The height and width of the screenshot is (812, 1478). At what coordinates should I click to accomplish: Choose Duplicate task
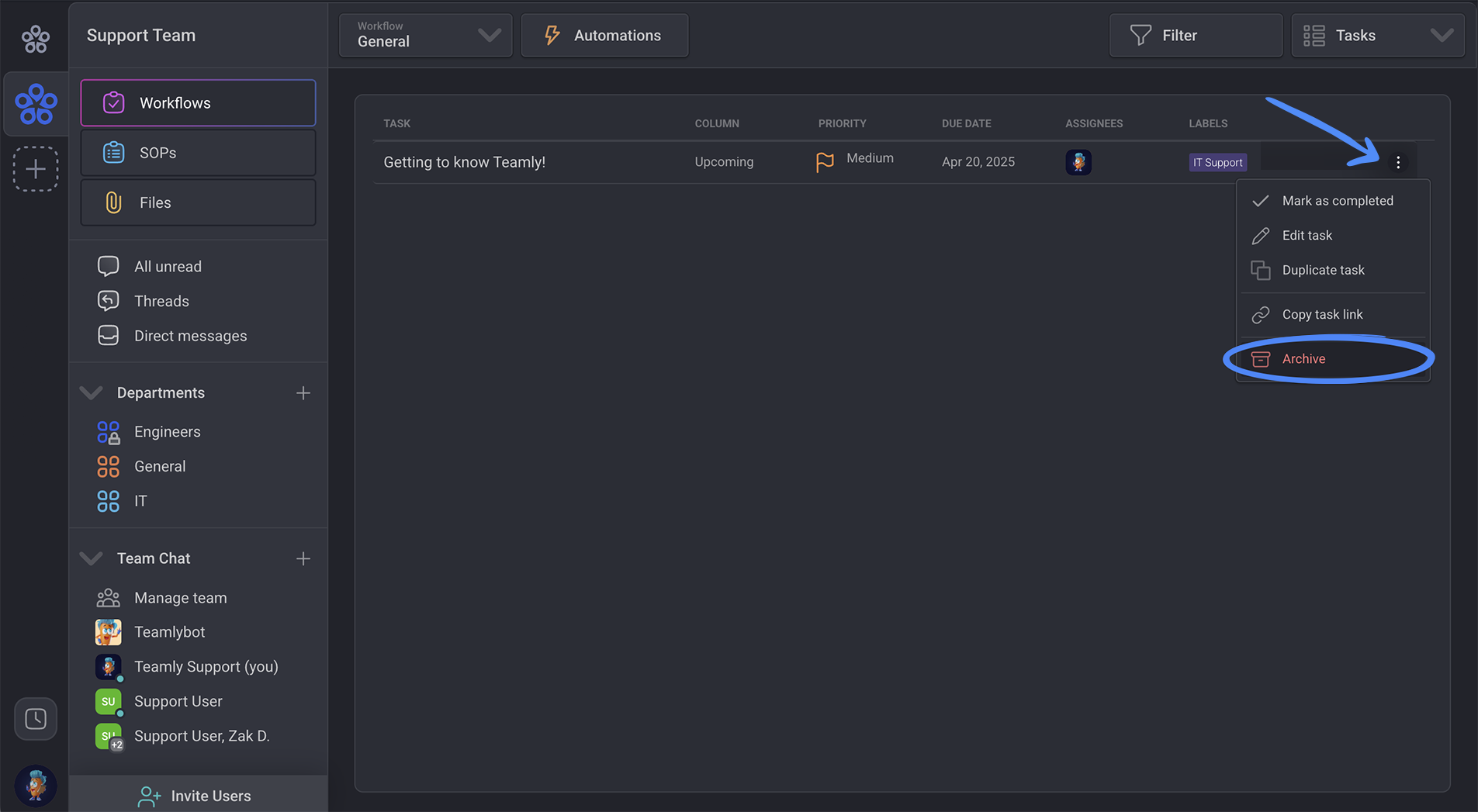click(x=1332, y=270)
